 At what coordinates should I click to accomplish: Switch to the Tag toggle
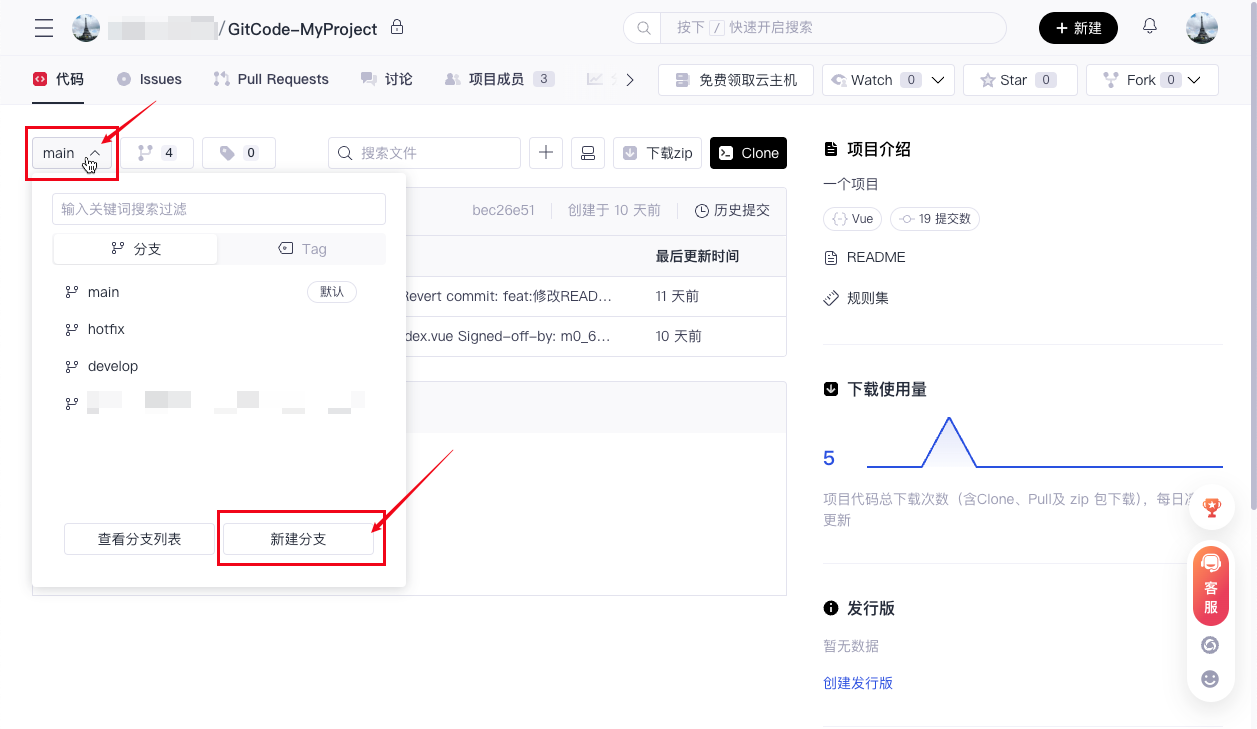[302, 249]
